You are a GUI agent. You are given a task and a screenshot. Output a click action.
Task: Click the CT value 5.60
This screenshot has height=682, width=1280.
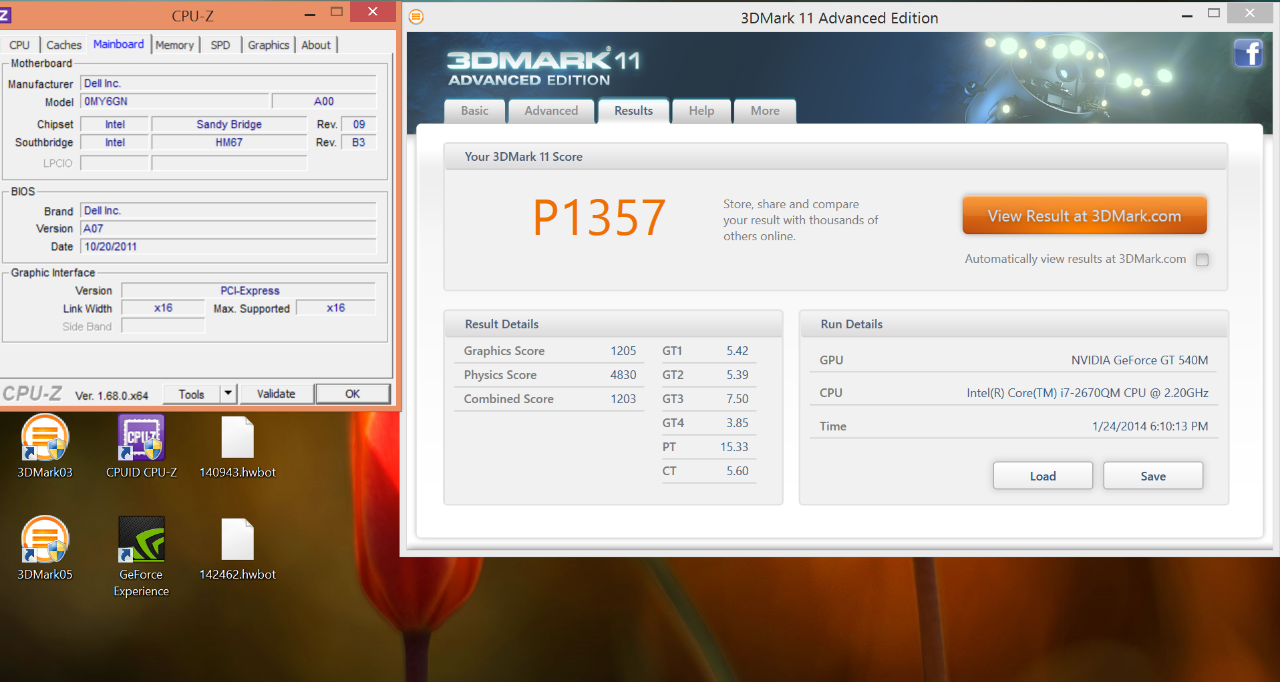(737, 471)
